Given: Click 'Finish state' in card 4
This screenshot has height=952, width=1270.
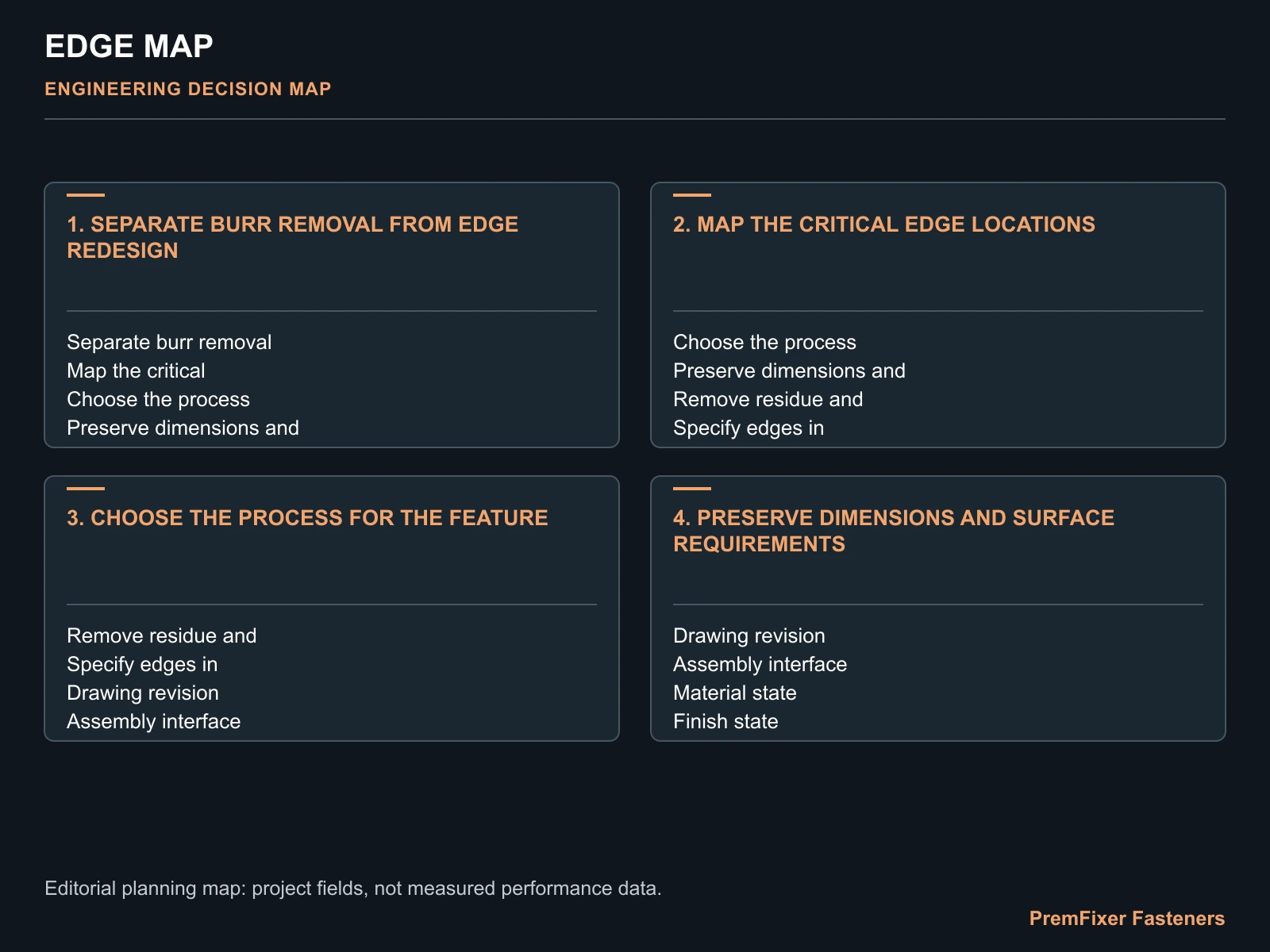Looking at the screenshot, I should click(726, 721).
